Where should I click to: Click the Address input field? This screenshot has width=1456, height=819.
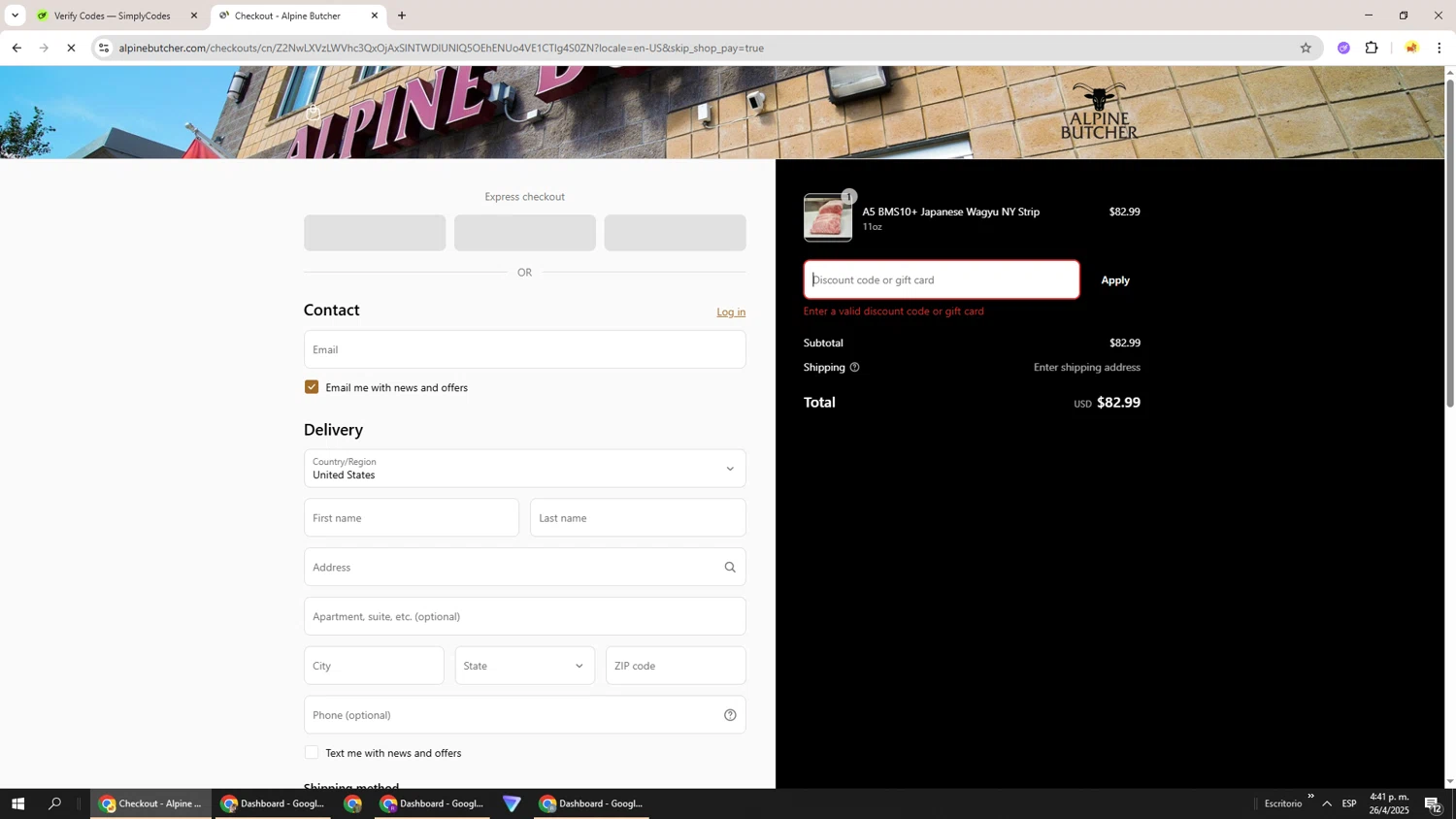point(525,567)
